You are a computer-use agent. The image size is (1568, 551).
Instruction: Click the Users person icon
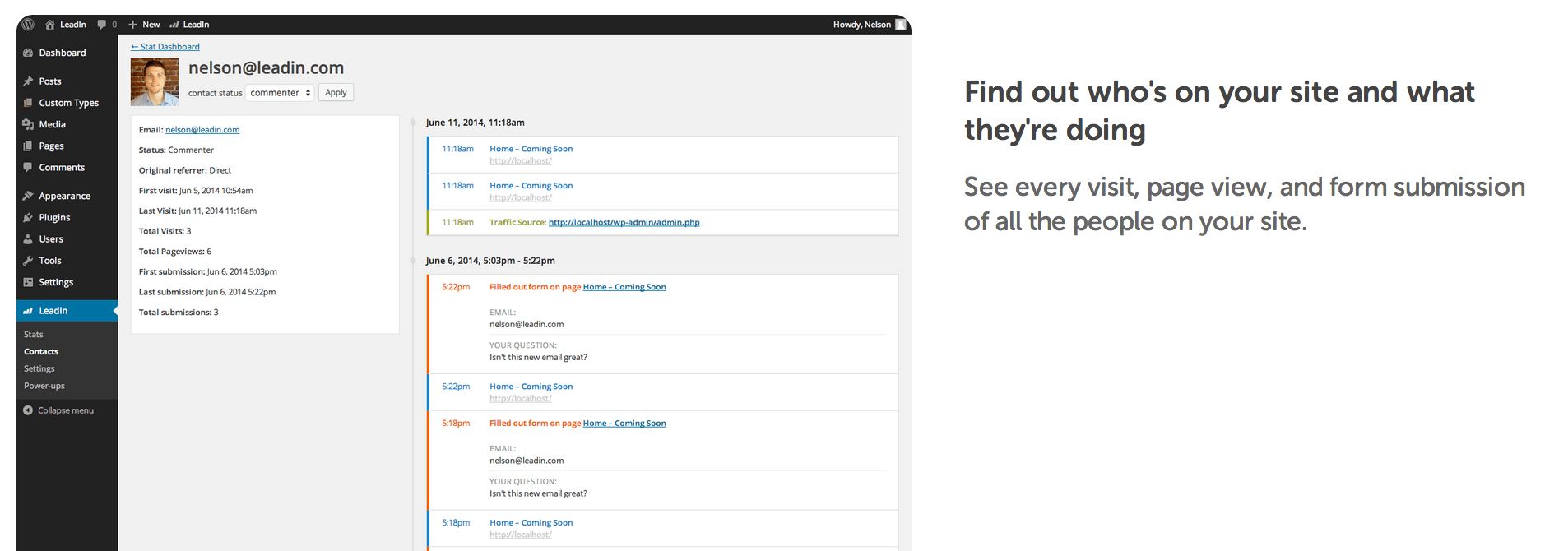[x=28, y=239]
